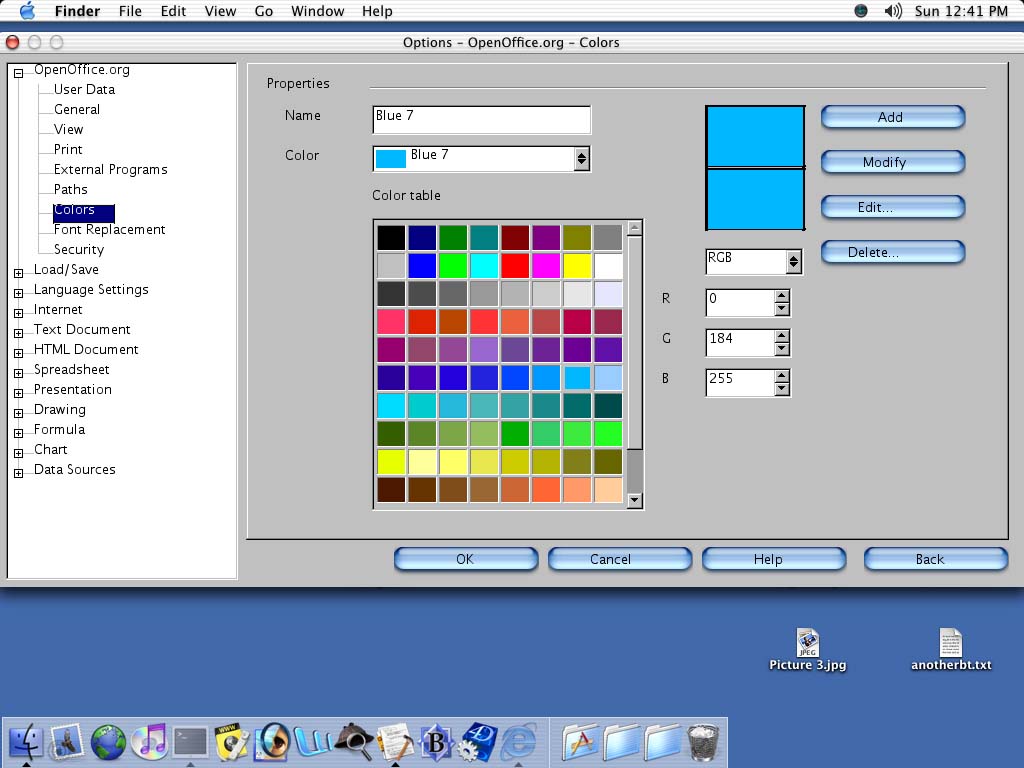This screenshot has width=1024, height=768.
Task: Open the globe icon in the dock
Action: (x=108, y=742)
